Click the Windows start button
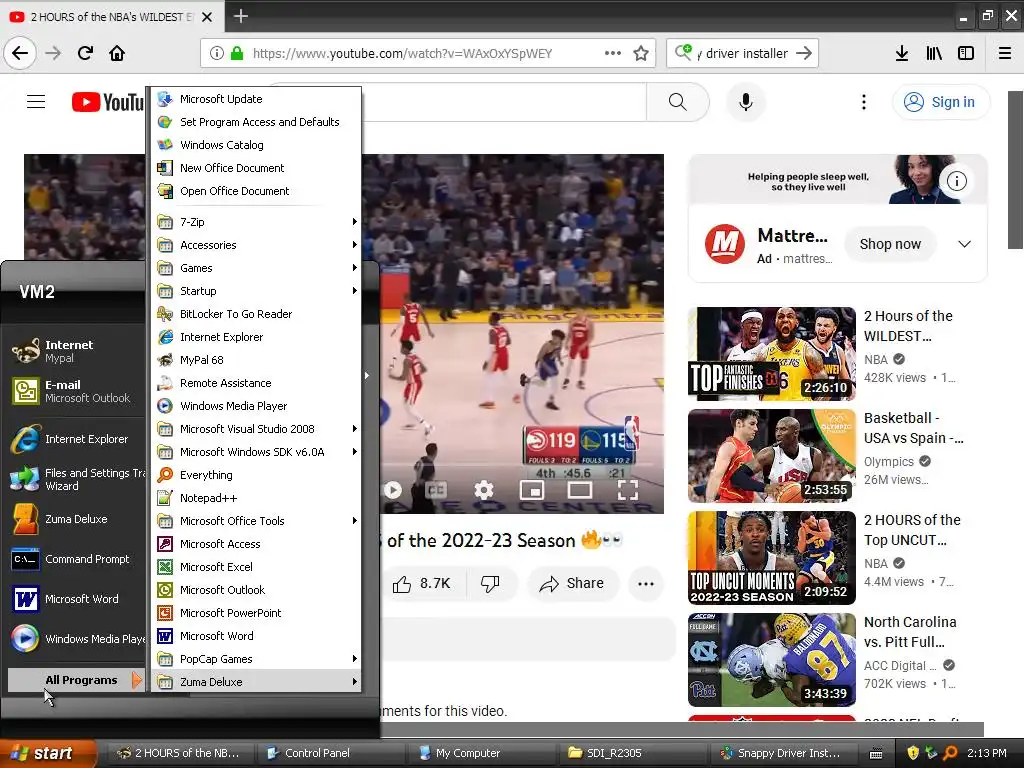 pos(47,753)
